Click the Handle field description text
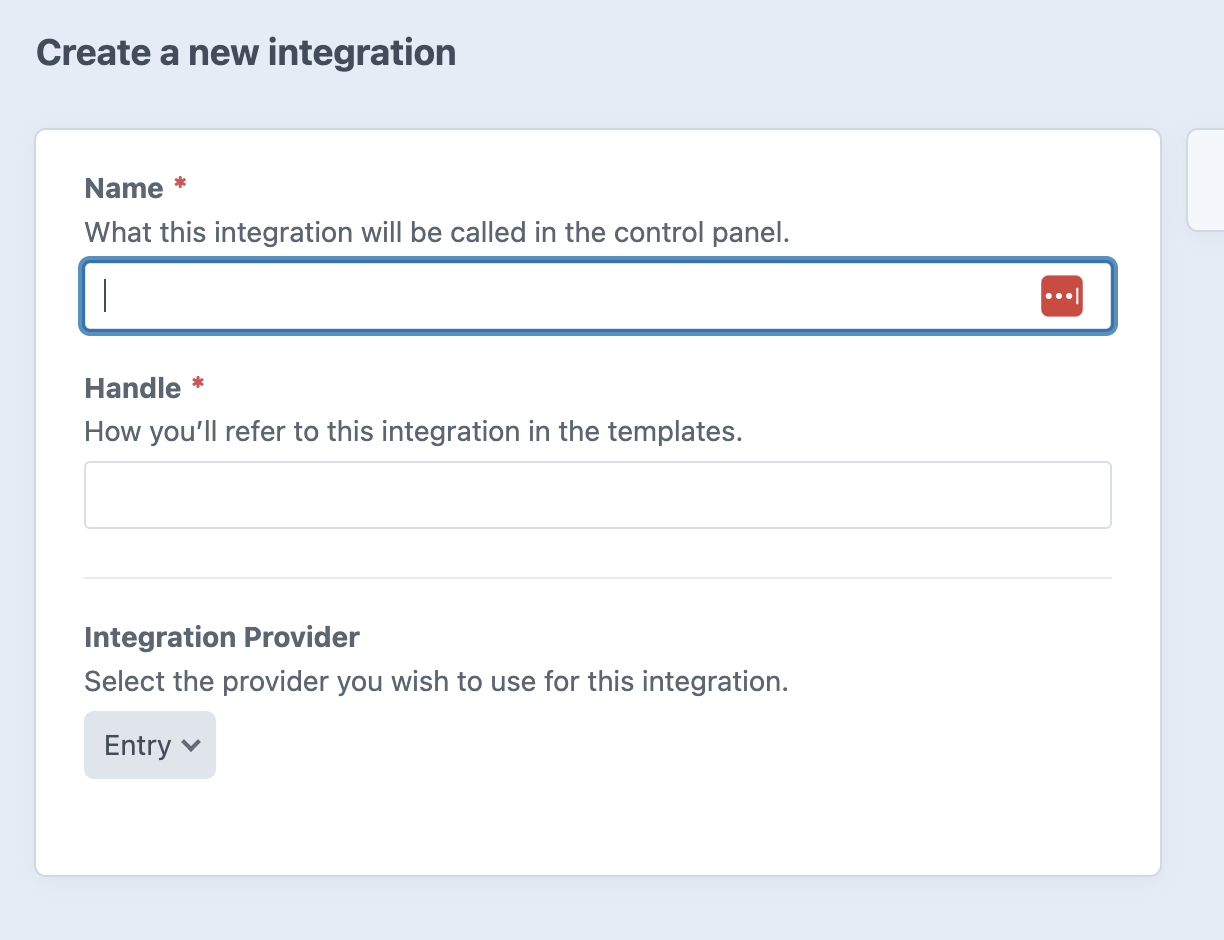The width and height of the screenshot is (1224, 940). point(412,431)
